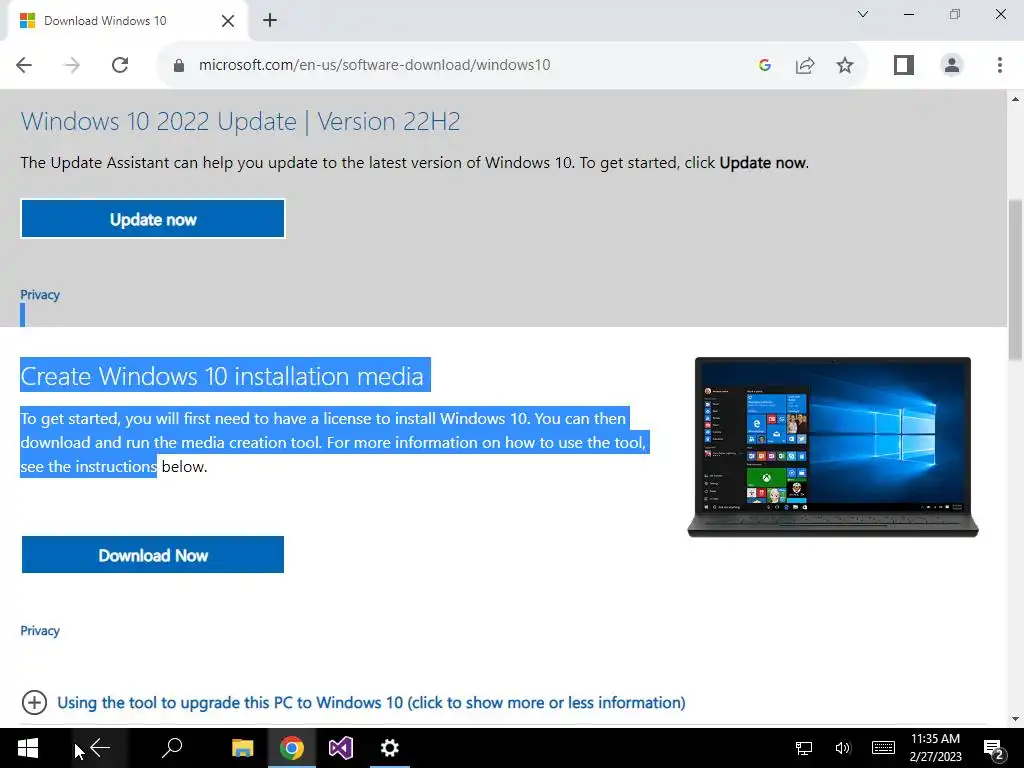The height and width of the screenshot is (768, 1024).
Task: Click the scrollbar down arrow
Action: click(x=1015, y=719)
